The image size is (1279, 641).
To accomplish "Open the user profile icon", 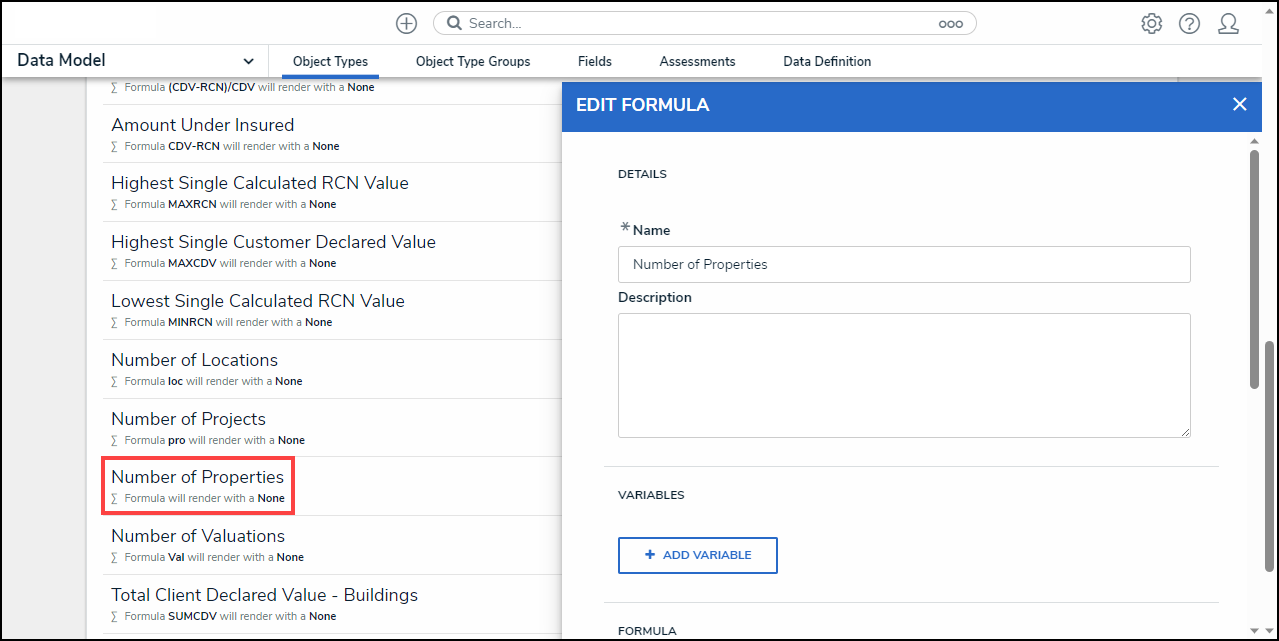I will (1228, 23).
